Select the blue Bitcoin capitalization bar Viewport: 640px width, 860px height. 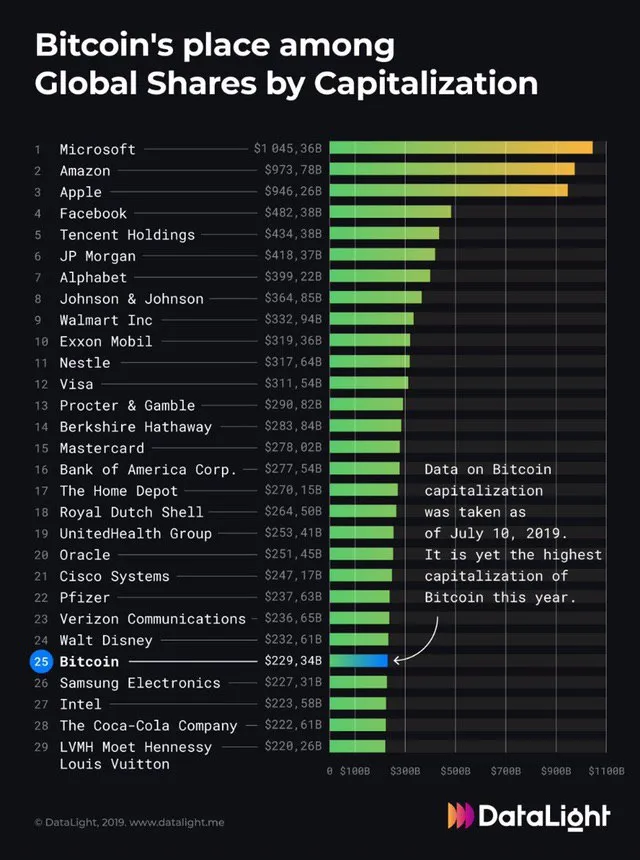click(x=359, y=661)
